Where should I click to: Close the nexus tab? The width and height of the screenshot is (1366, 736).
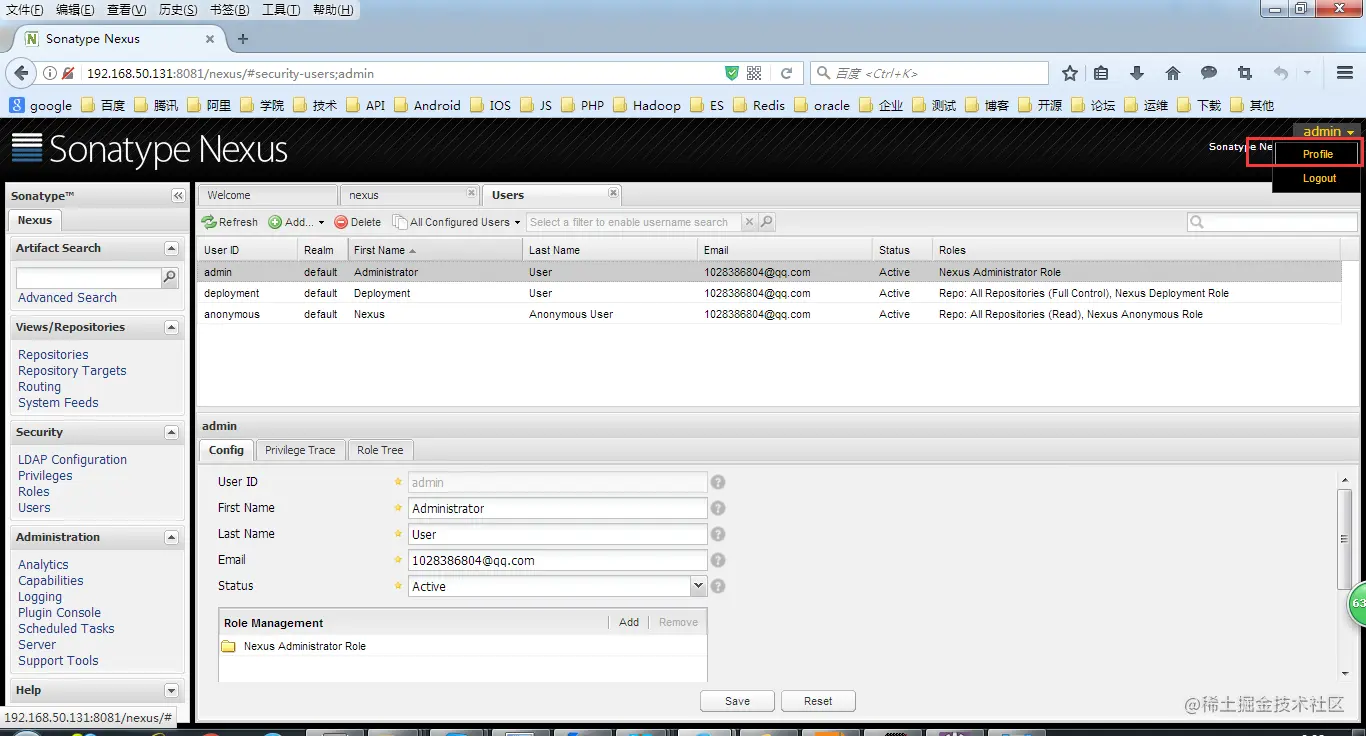click(x=471, y=193)
